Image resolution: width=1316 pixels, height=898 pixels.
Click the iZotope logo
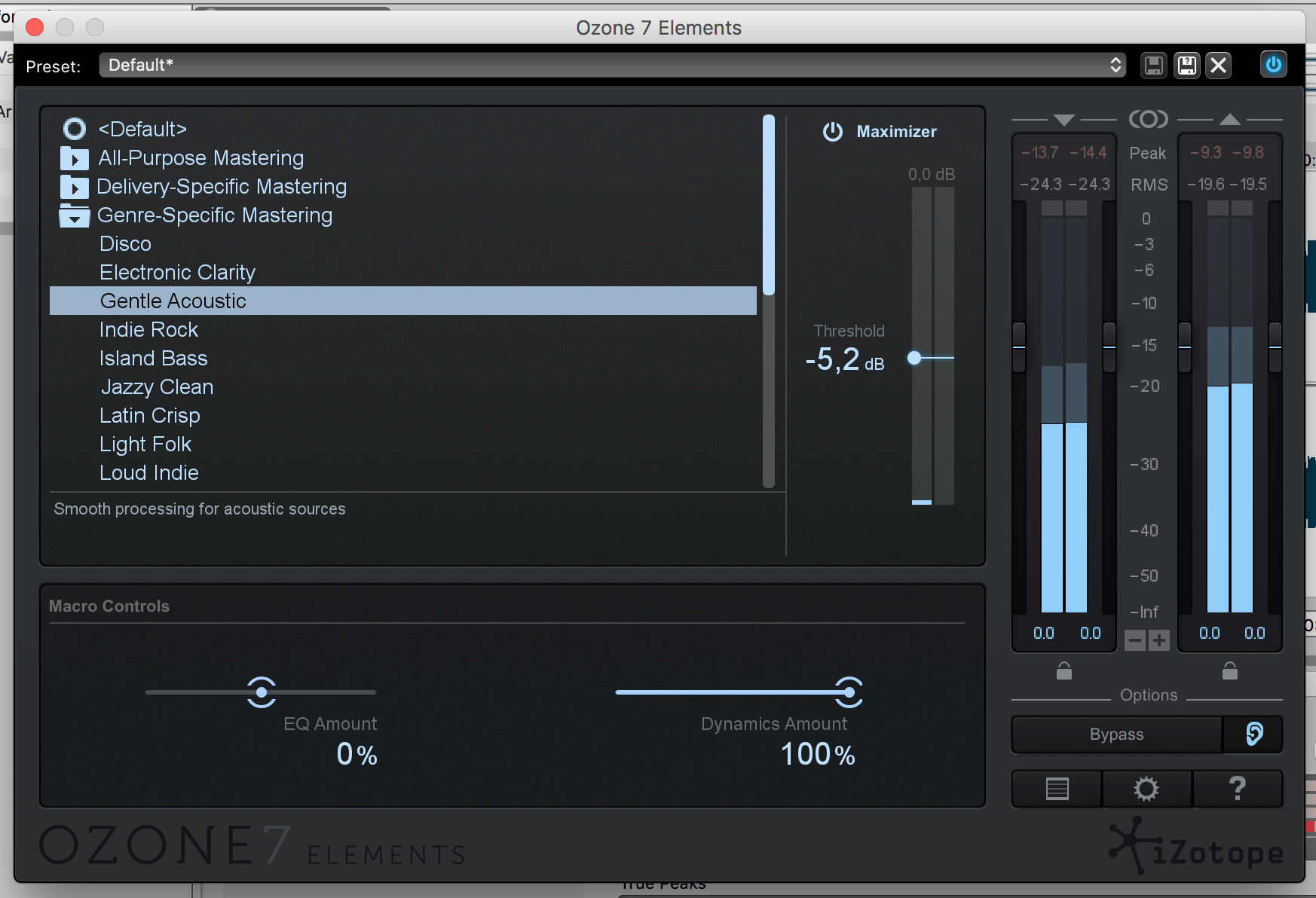(1195, 848)
